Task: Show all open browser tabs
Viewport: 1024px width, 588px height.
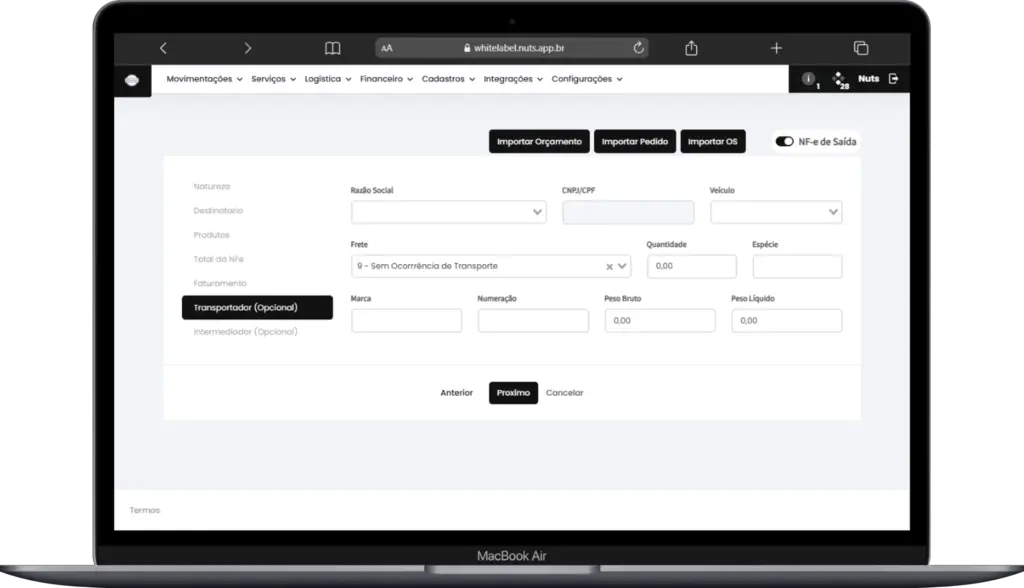Action: (861, 48)
